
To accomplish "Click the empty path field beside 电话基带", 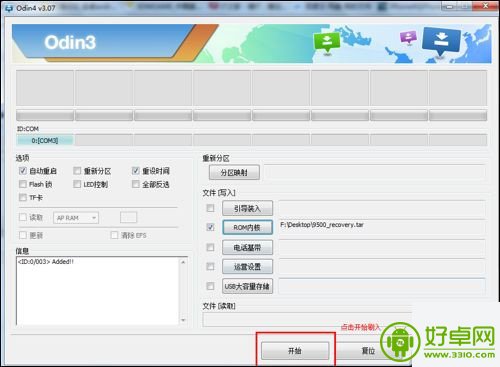I will 382,247.
